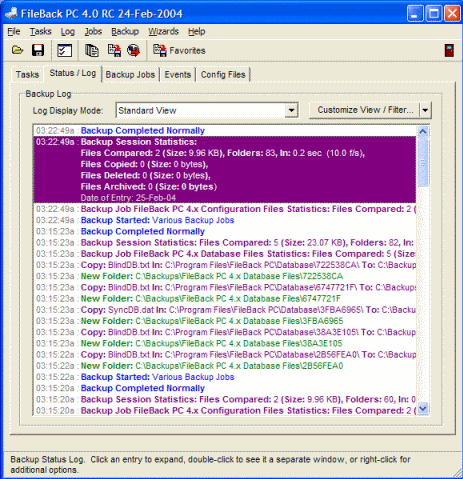
Task: Click the log scrollbar up arrow
Action: (x=423, y=132)
